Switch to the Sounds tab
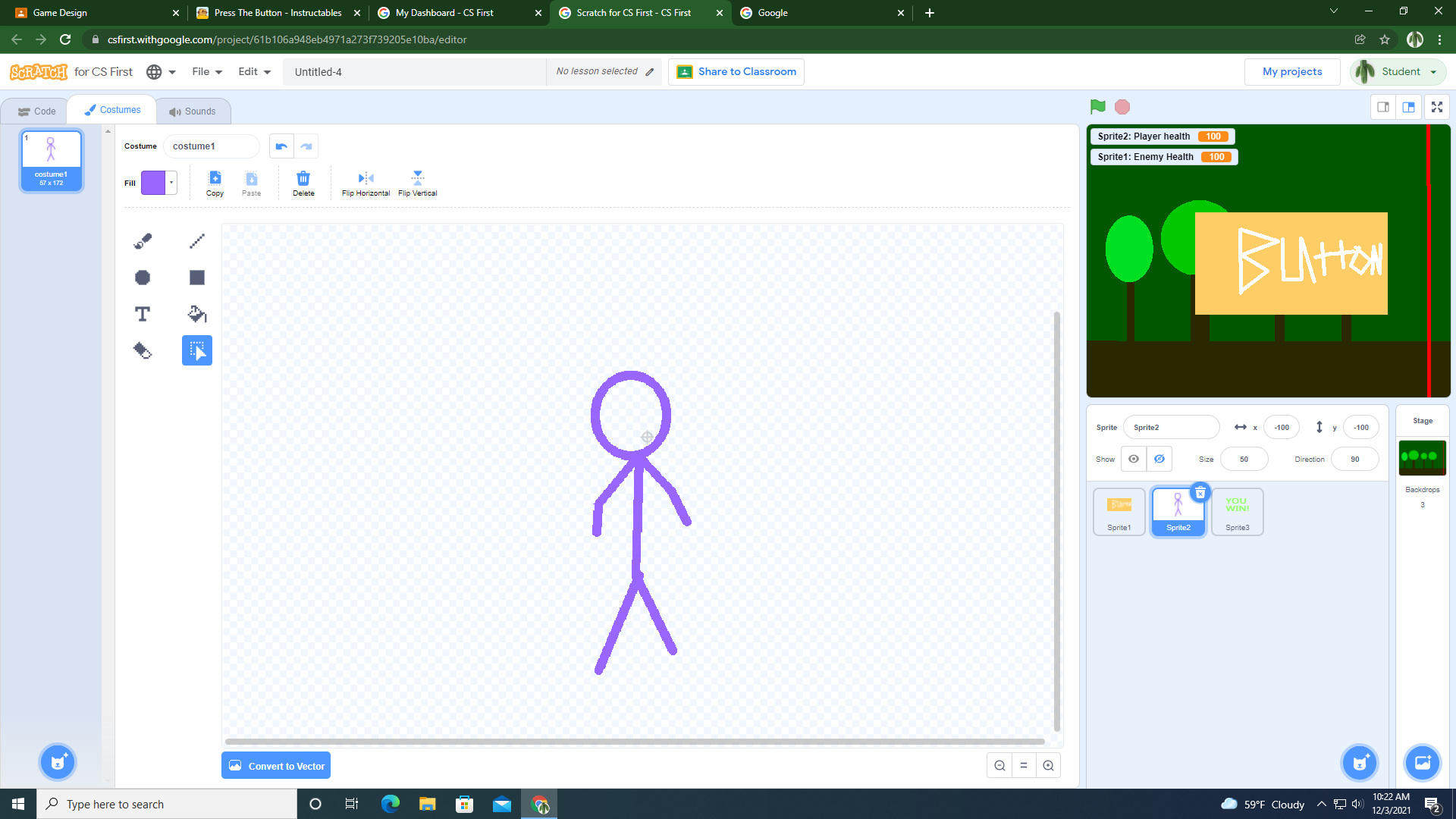1456x819 pixels. tap(193, 111)
